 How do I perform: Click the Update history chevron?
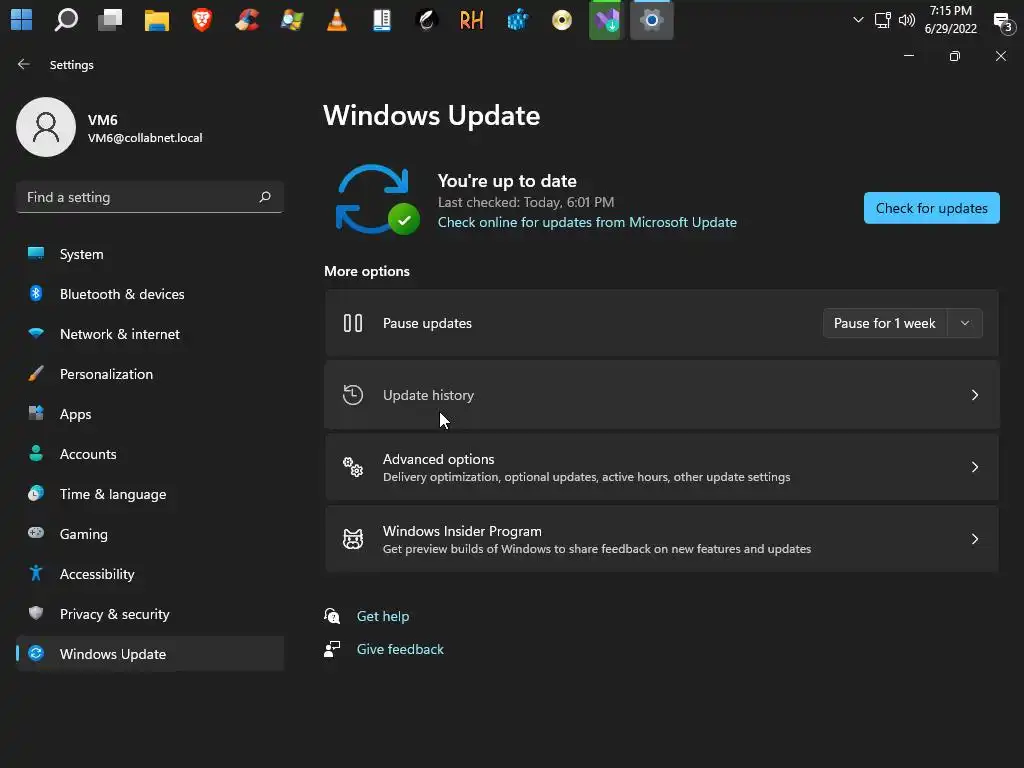[x=974, y=395]
